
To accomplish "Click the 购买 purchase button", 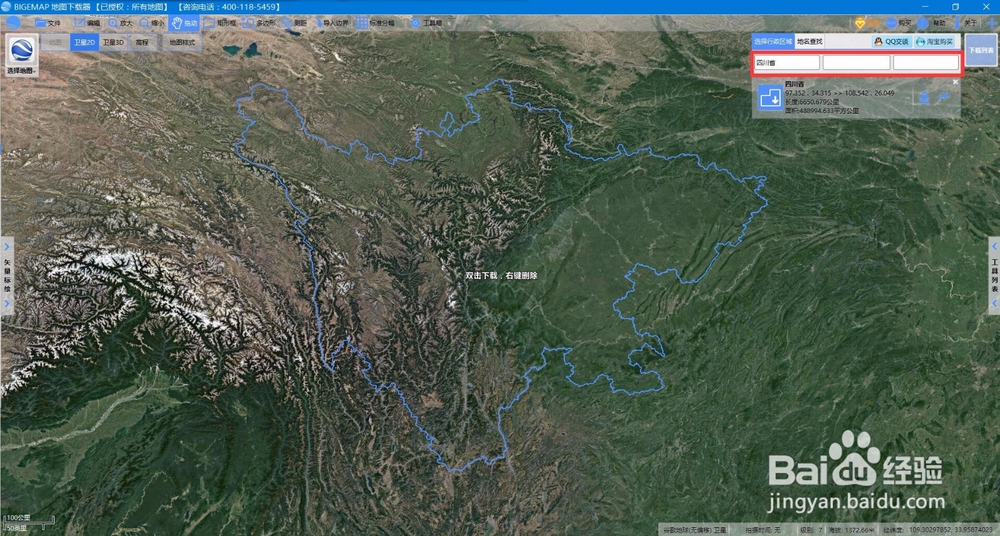I will coord(899,23).
